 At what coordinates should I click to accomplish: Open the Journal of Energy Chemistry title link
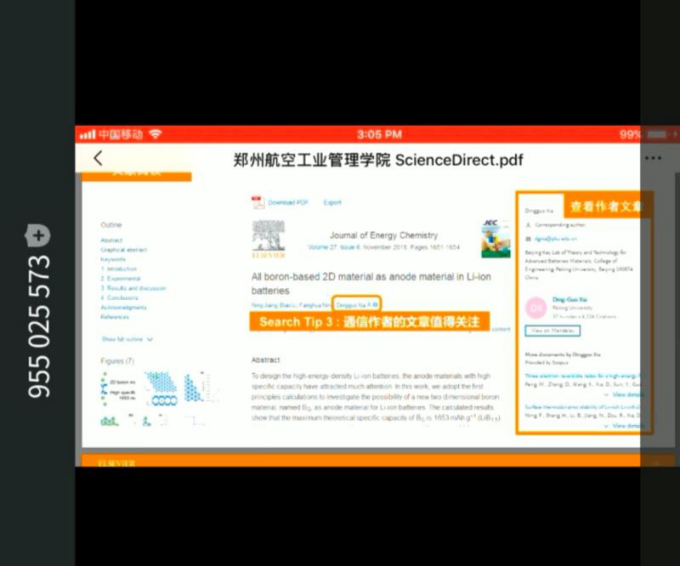tap(383, 235)
